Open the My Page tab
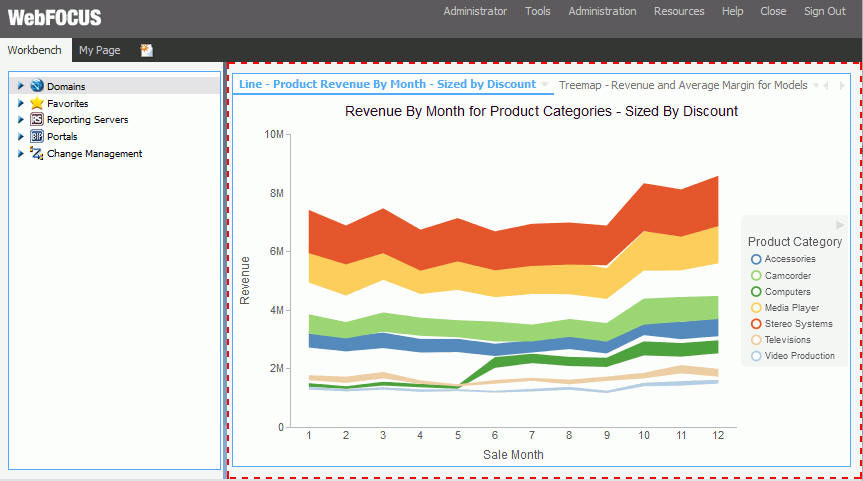 98,50
